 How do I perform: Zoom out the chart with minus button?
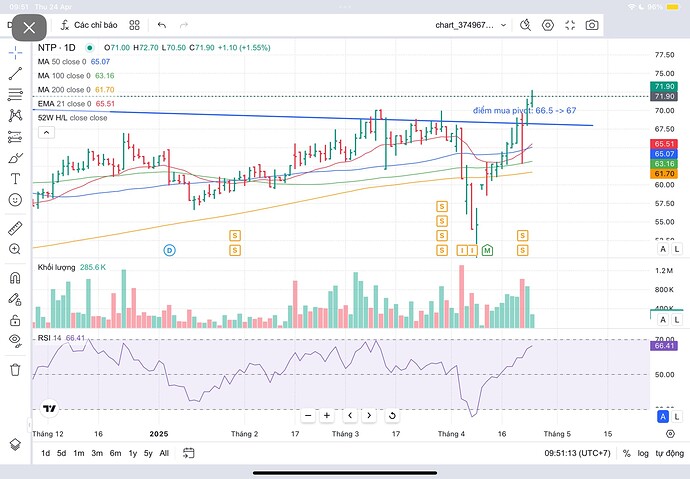pos(308,415)
